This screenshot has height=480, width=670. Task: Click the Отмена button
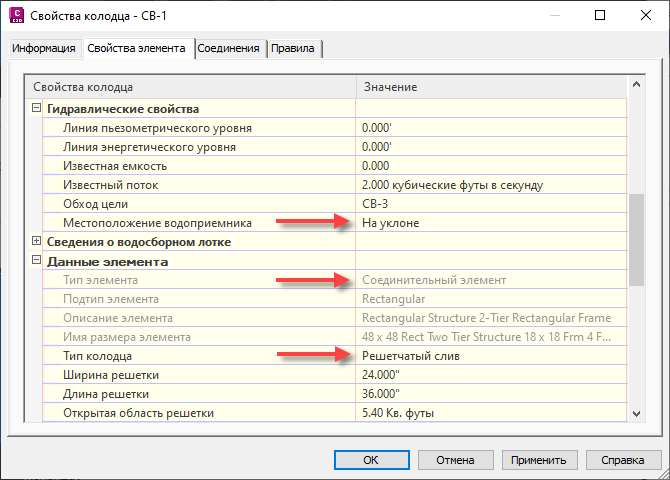point(447,460)
